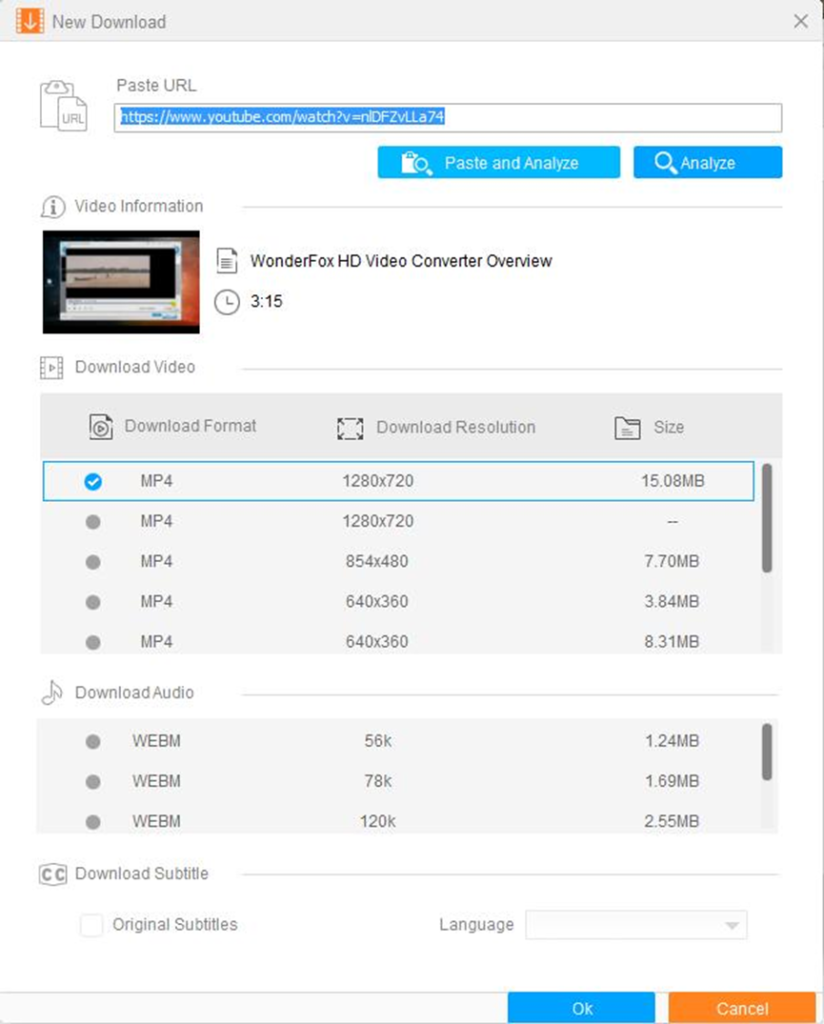Image resolution: width=824 pixels, height=1024 pixels.
Task: Choose the WEBM 78k audio radio button
Action: [x=93, y=782]
